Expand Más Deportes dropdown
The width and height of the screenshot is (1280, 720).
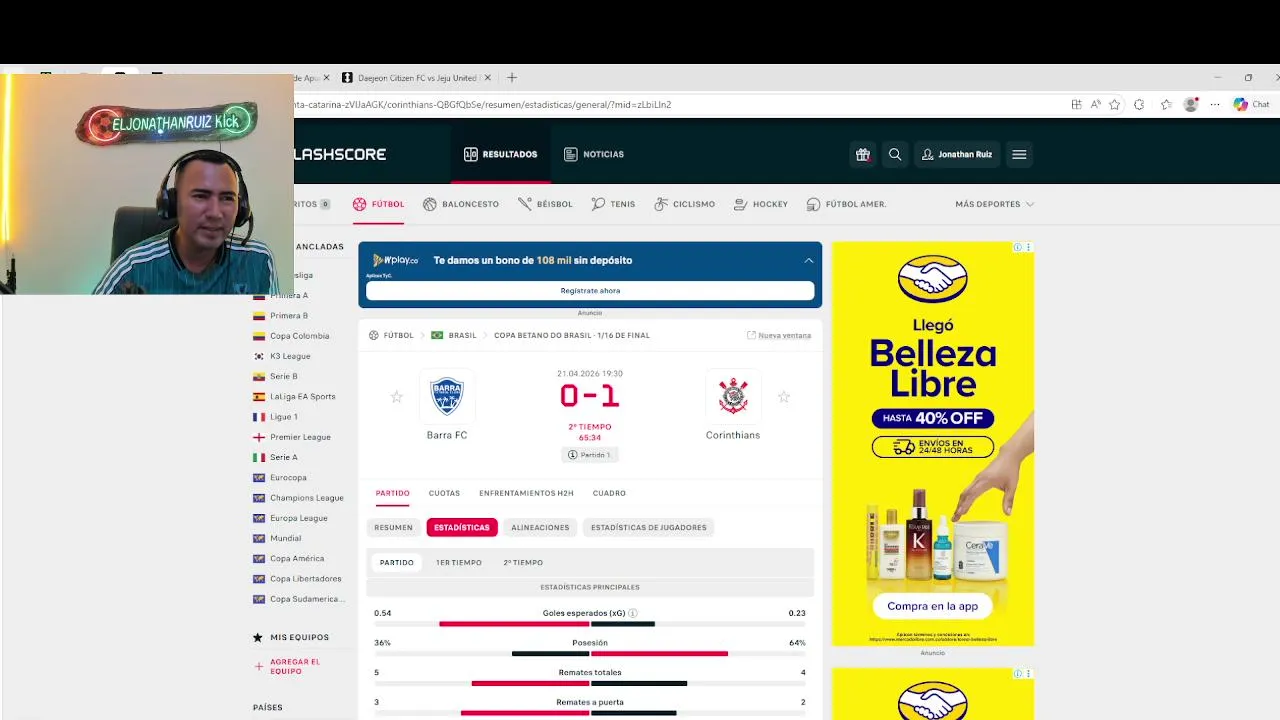click(994, 204)
